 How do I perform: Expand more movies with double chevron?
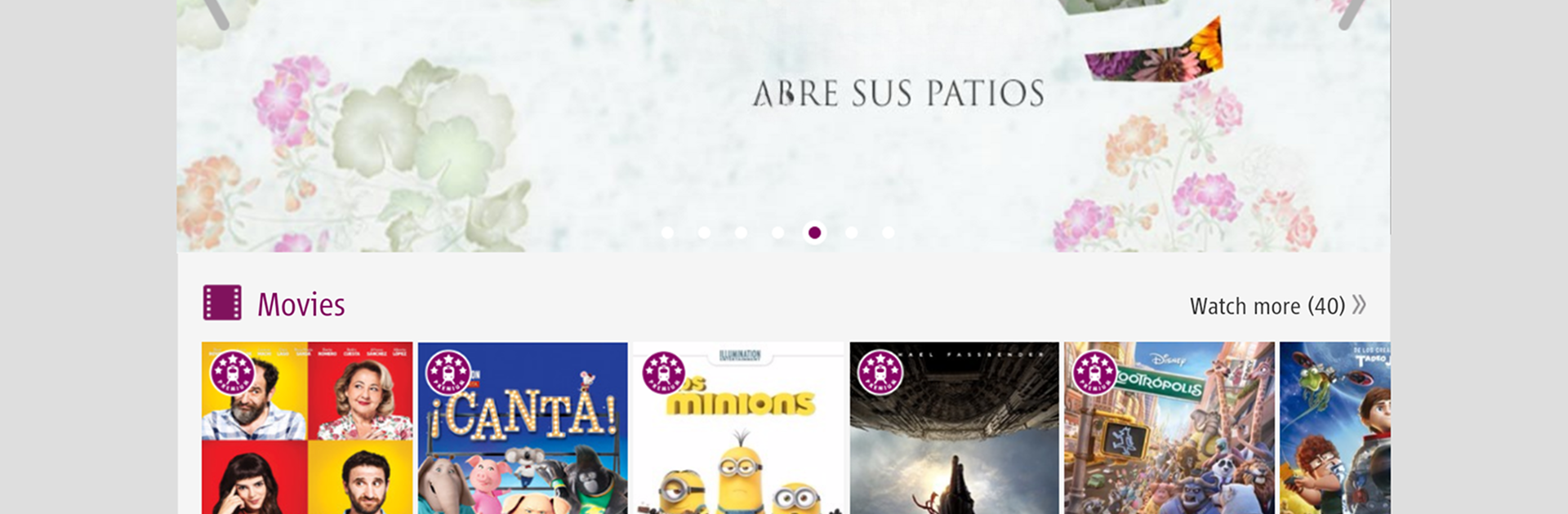[1359, 304]
